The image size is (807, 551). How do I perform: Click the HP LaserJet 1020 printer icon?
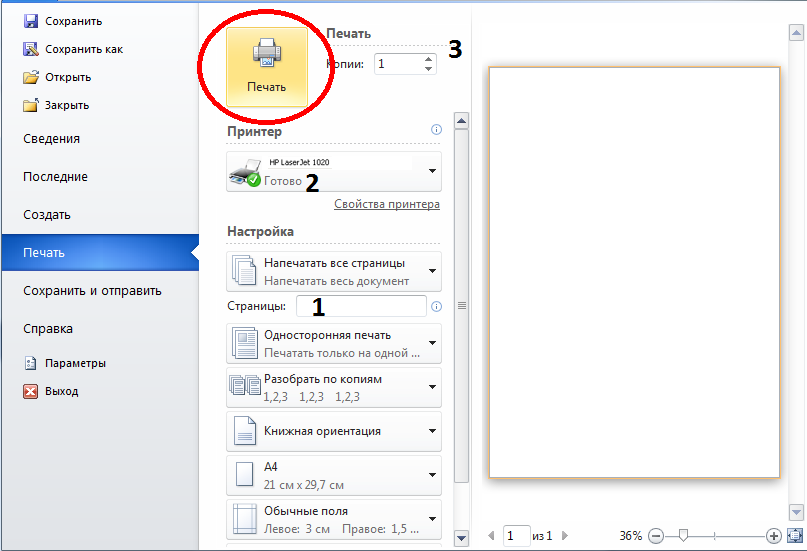pos(245,172)
